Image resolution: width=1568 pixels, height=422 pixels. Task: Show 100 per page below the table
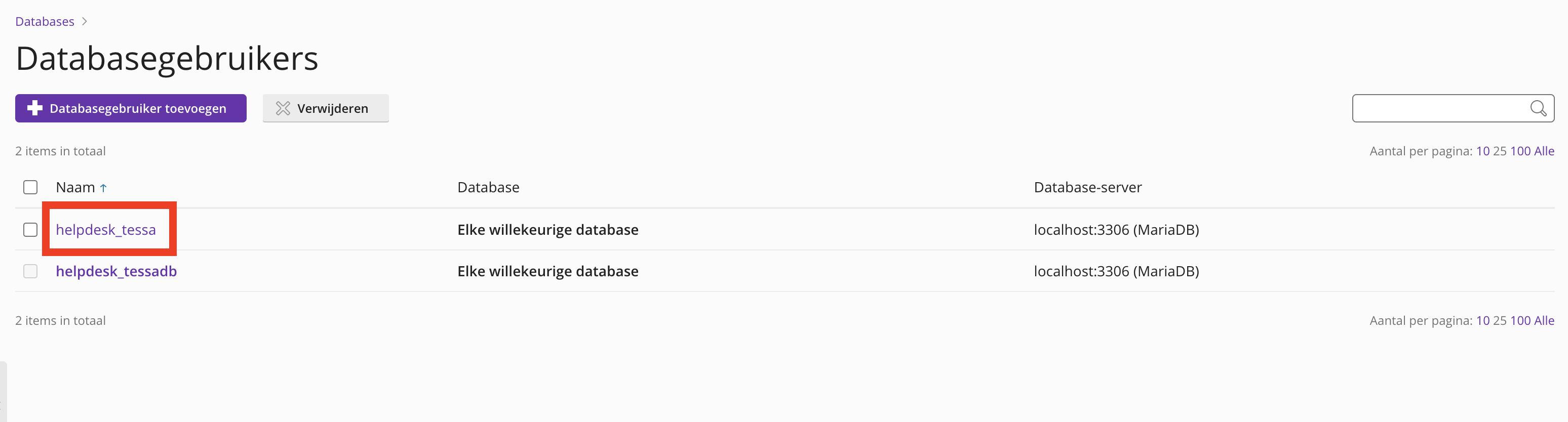click(1520, 320)
